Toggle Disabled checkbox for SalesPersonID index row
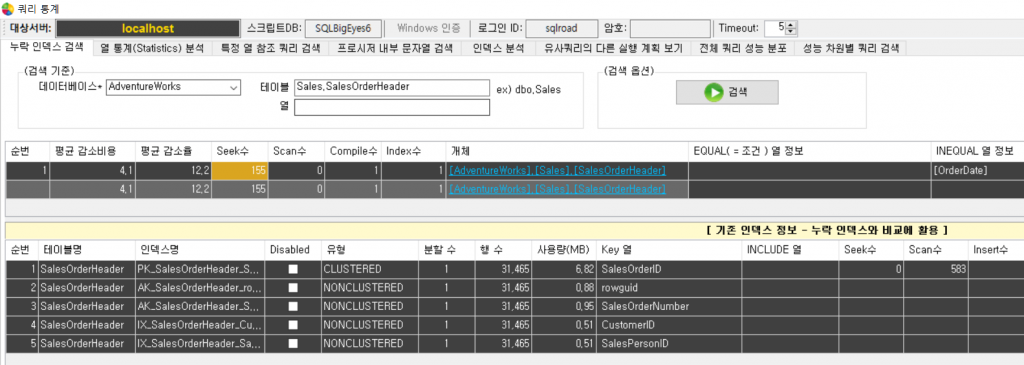The width and height of the screenshot is (1024, 365). tap(293, 343)
